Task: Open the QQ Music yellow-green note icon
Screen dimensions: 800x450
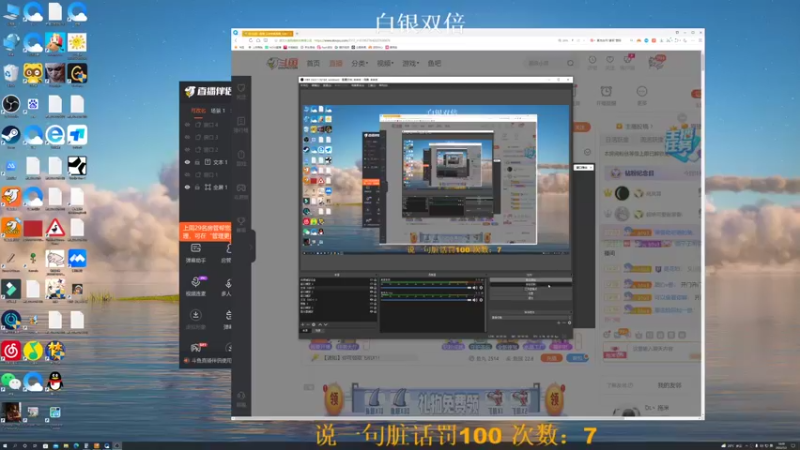Action: point(33,351)
